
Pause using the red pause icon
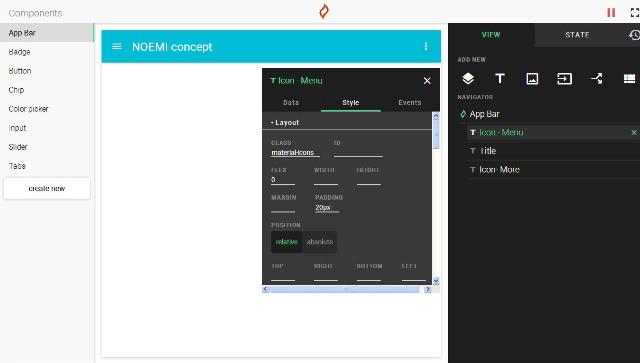(611, 13)
